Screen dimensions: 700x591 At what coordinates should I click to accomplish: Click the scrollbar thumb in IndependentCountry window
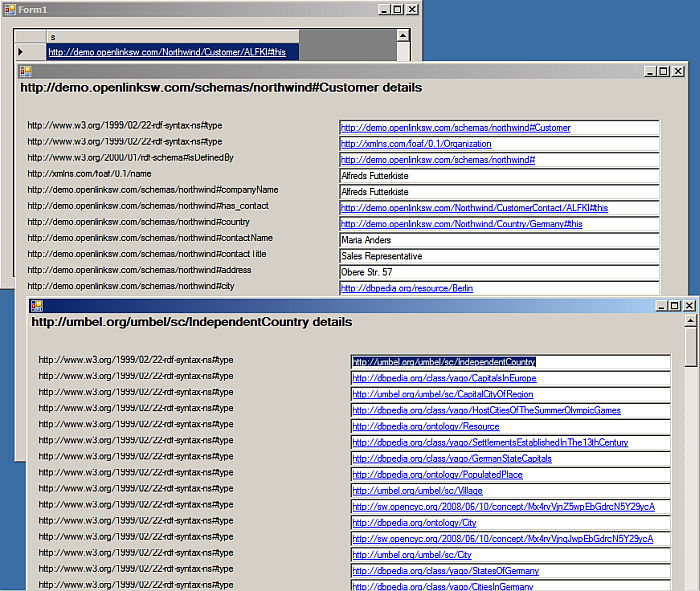click(690, 347)
